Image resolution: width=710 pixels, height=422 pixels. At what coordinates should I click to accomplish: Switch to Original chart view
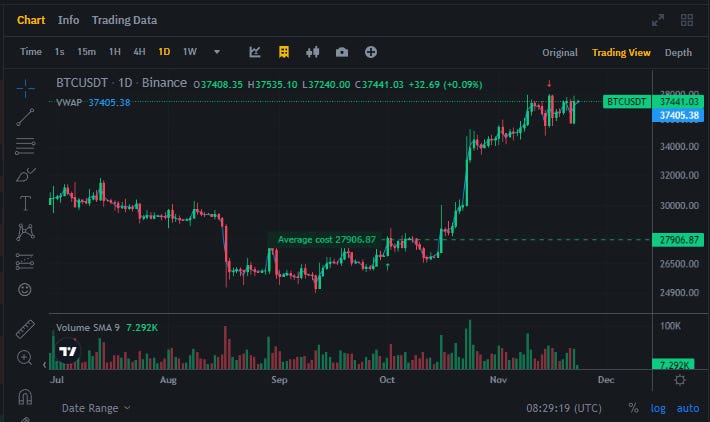(560, 53)
